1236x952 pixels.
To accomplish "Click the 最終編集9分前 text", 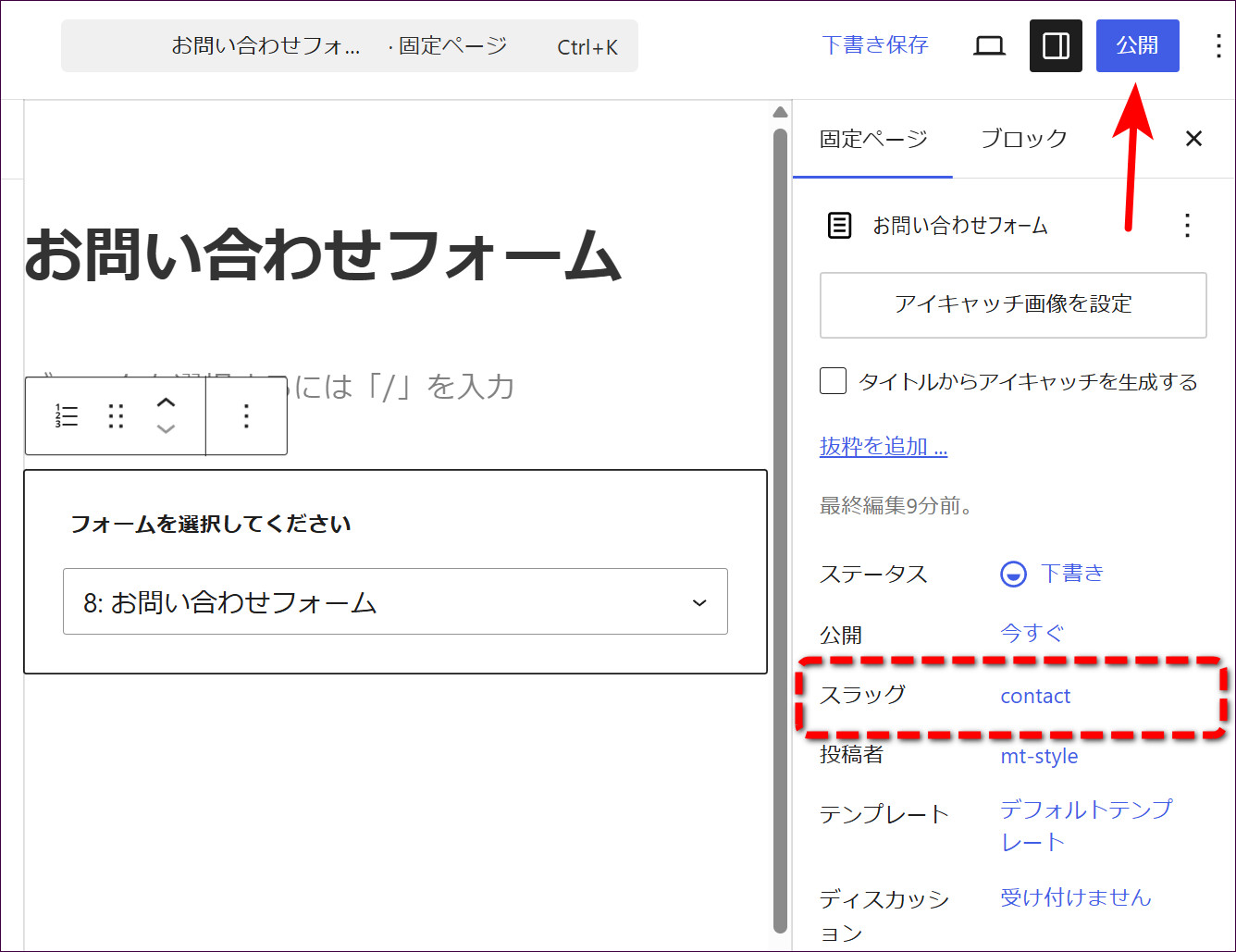I will pyautogui.click(x=896, y=506).
